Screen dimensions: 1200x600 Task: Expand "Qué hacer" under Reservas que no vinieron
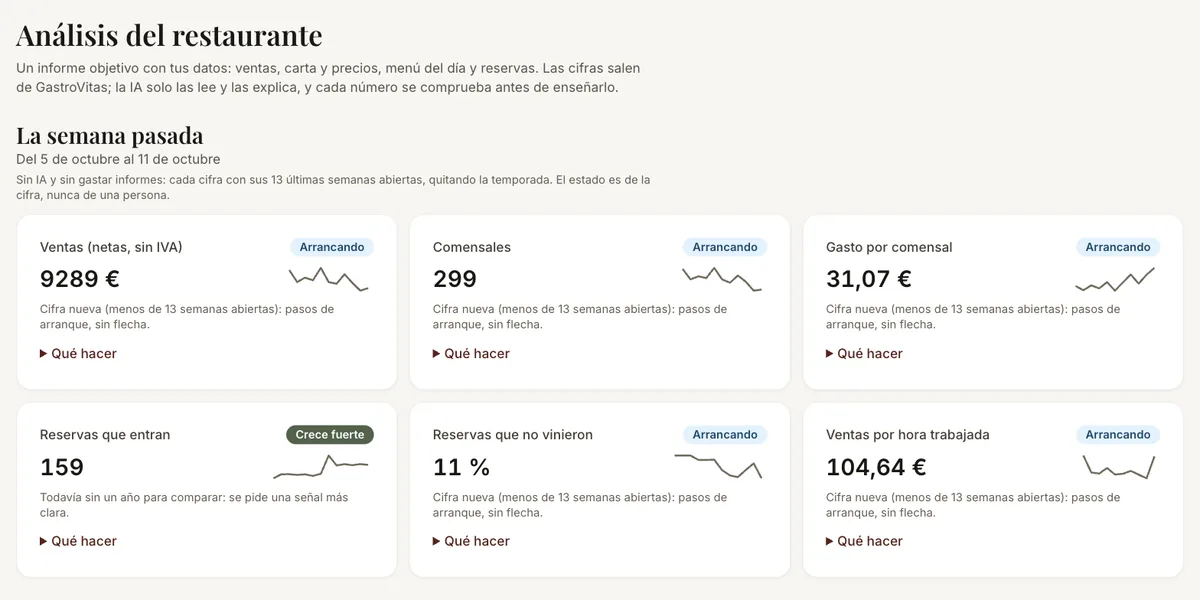[x=471, y=541]
